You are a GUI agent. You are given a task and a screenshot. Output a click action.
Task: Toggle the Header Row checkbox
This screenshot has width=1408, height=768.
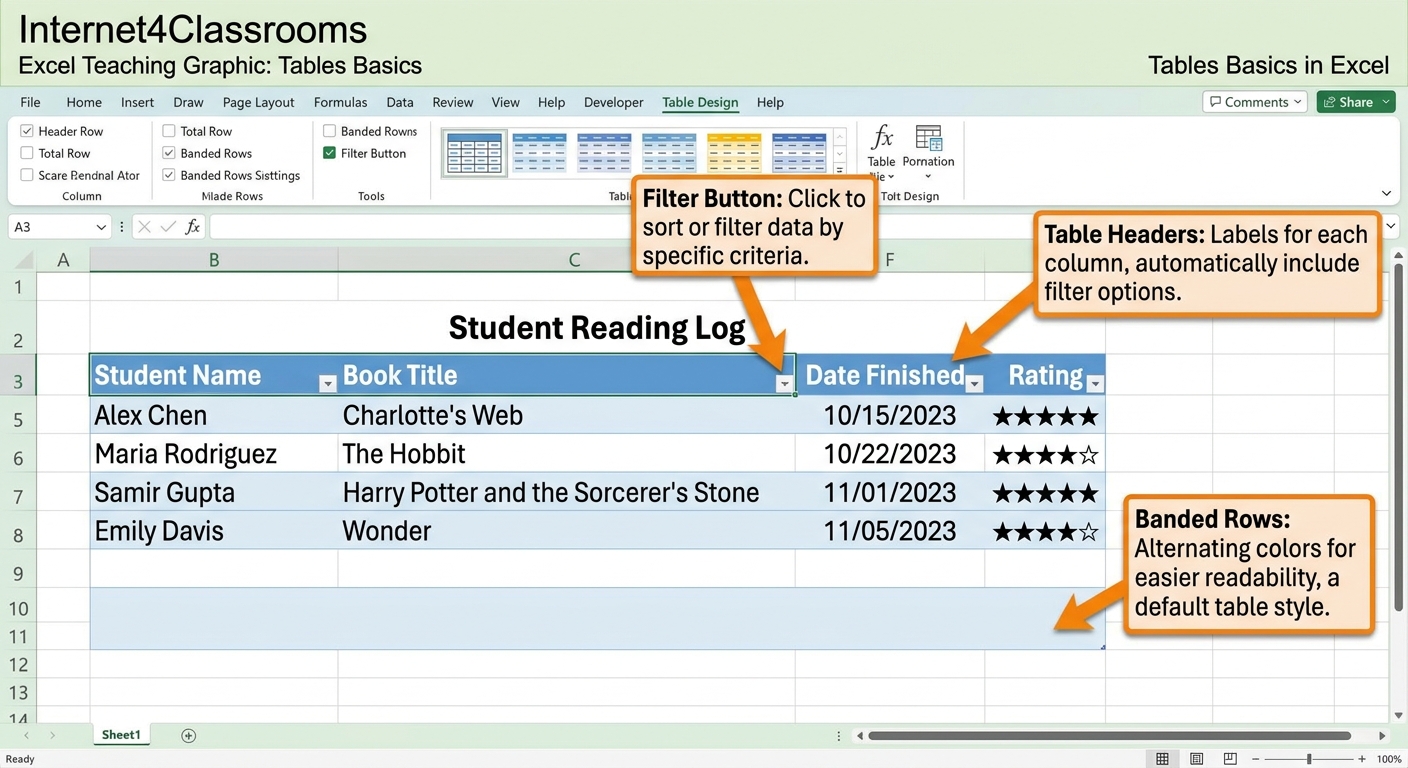tap(27, 131)
